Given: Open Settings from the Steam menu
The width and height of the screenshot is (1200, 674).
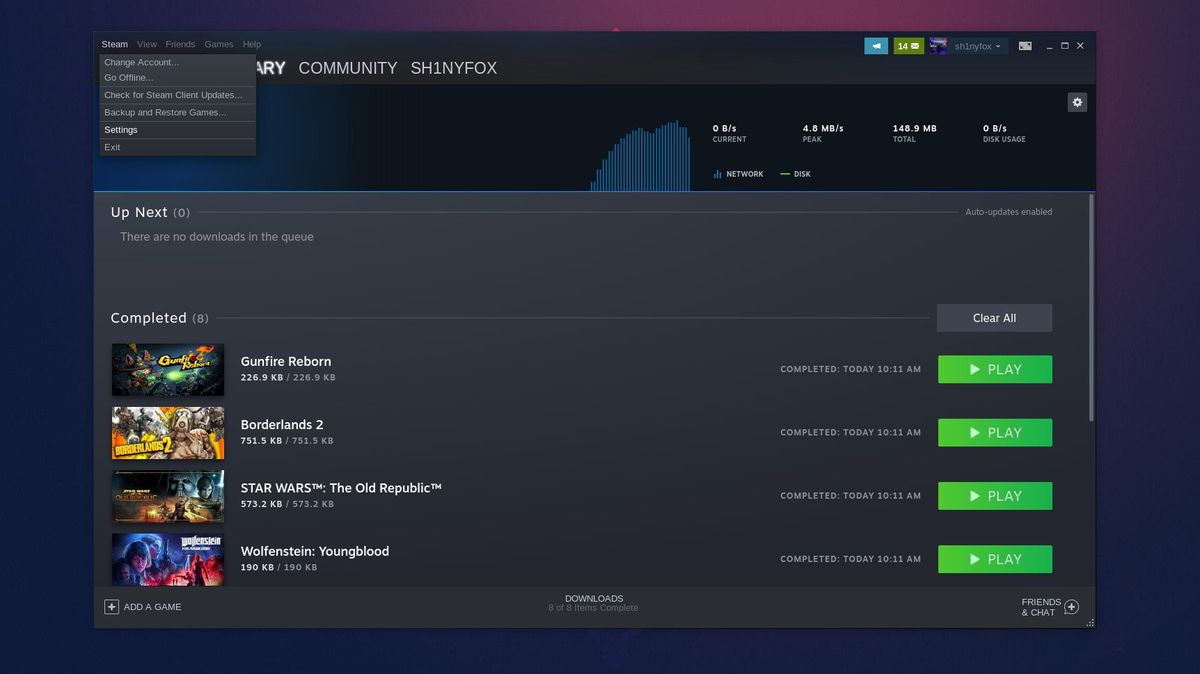Looking at the screenshot, I should [x=177, y=130].
